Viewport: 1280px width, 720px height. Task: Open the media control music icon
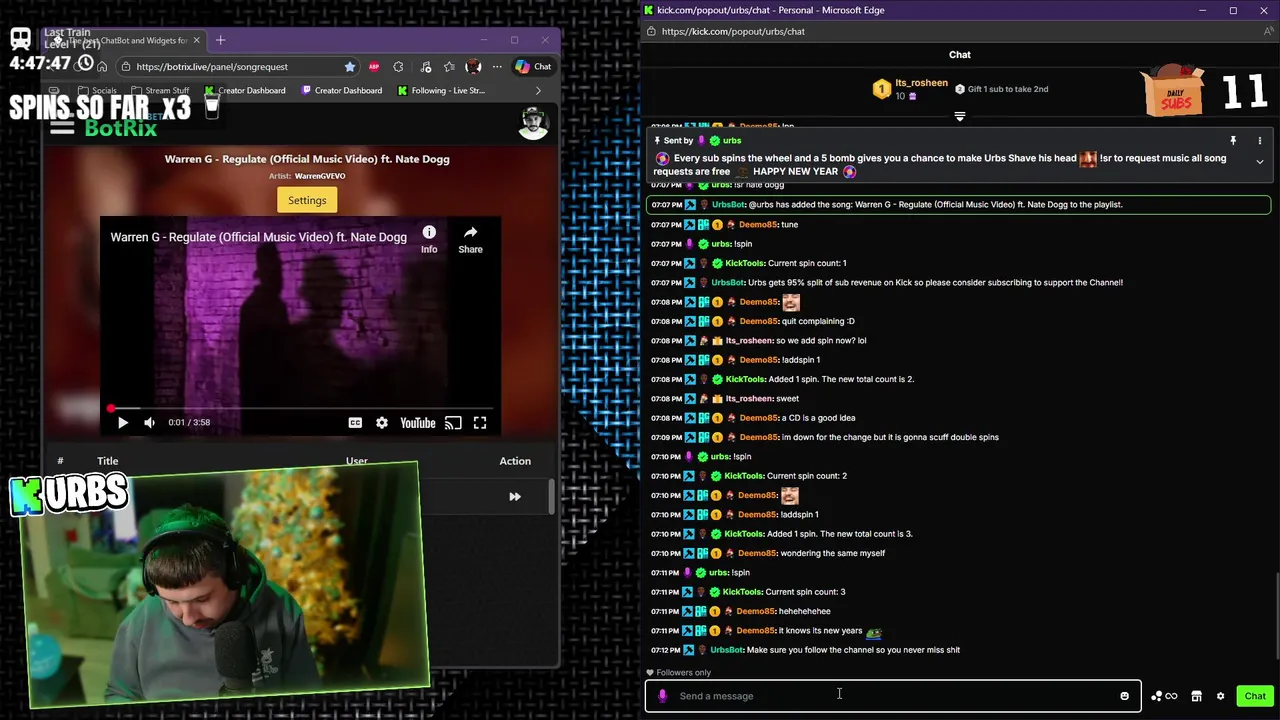pos(426,67)
